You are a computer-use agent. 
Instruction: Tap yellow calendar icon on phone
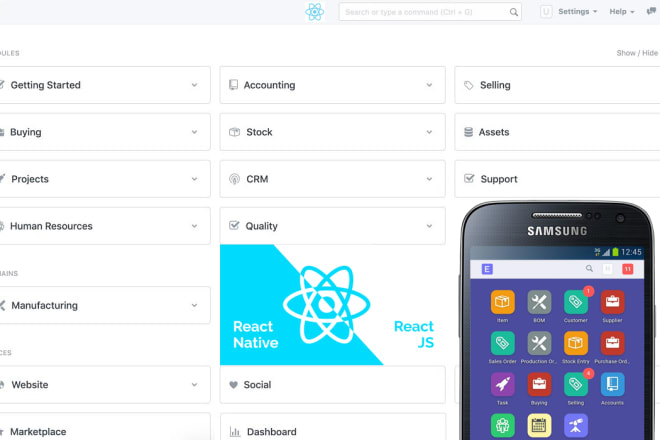click(539, 426)
